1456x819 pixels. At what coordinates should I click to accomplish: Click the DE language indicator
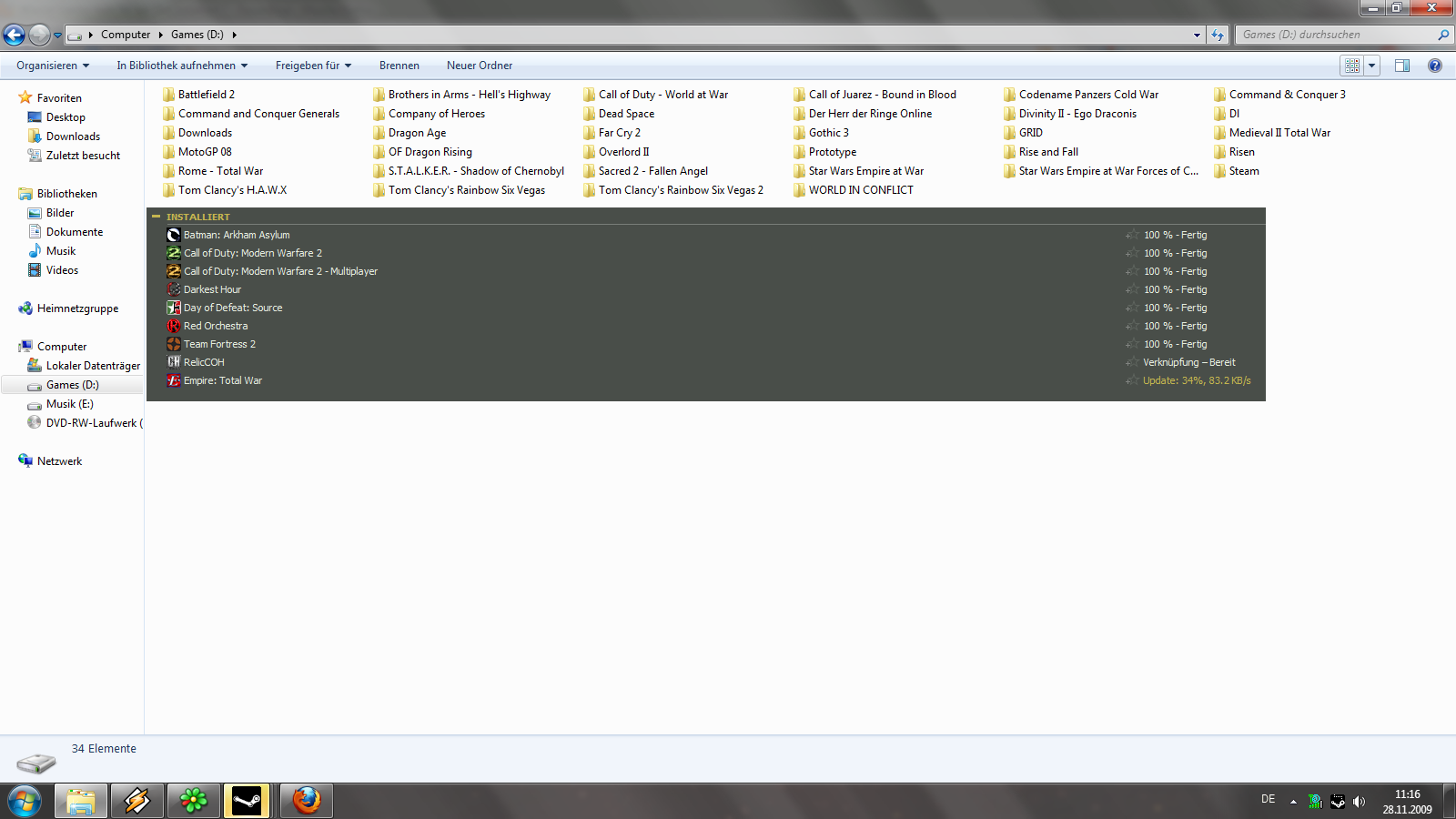coord(1268,799)
